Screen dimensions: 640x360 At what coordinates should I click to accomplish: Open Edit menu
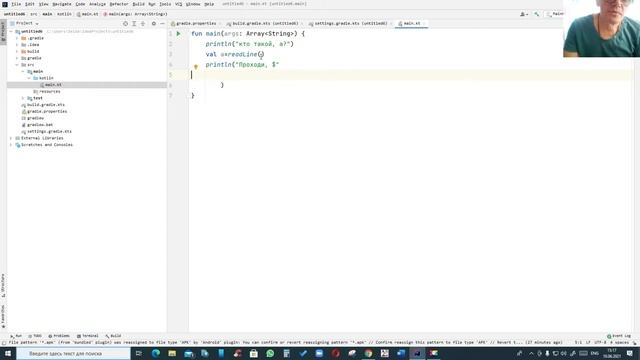click(x=30, y=4)
